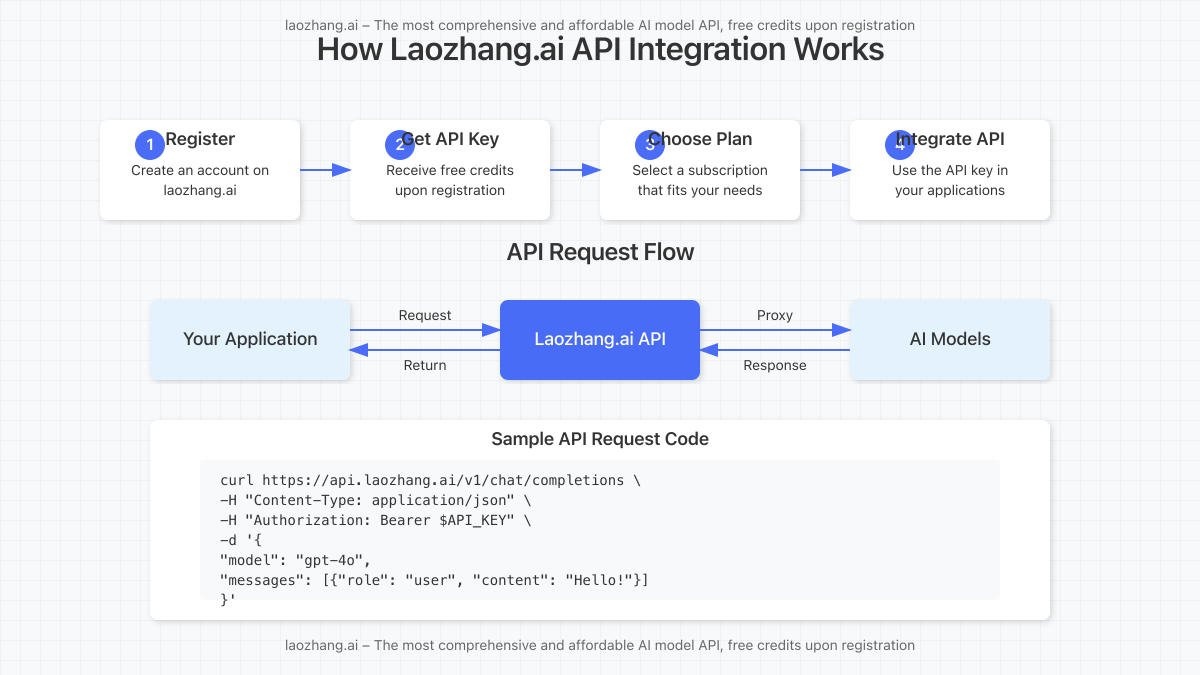This screenshot has height=675, width=1200.
Task: Click the "model": "gpt-4o" code line
Action: [x=296, y=560]
